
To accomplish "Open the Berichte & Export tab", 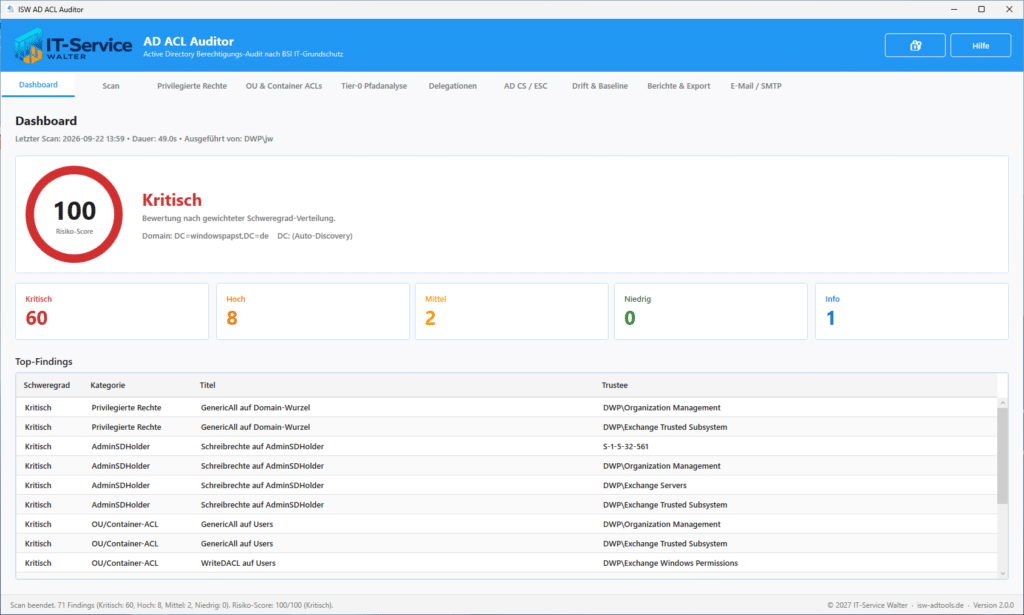I will pyautogui.click(x=679, y=86).
